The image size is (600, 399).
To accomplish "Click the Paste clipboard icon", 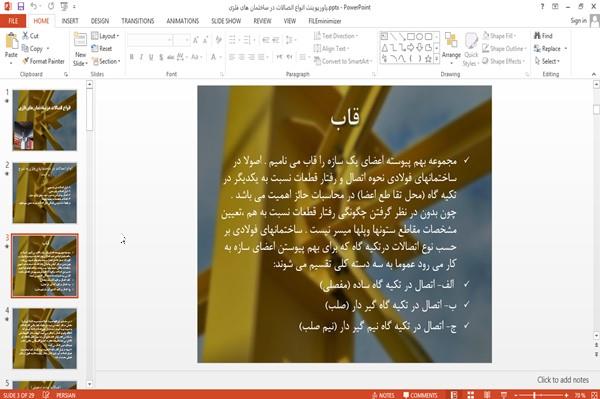I will coord(11,41).
